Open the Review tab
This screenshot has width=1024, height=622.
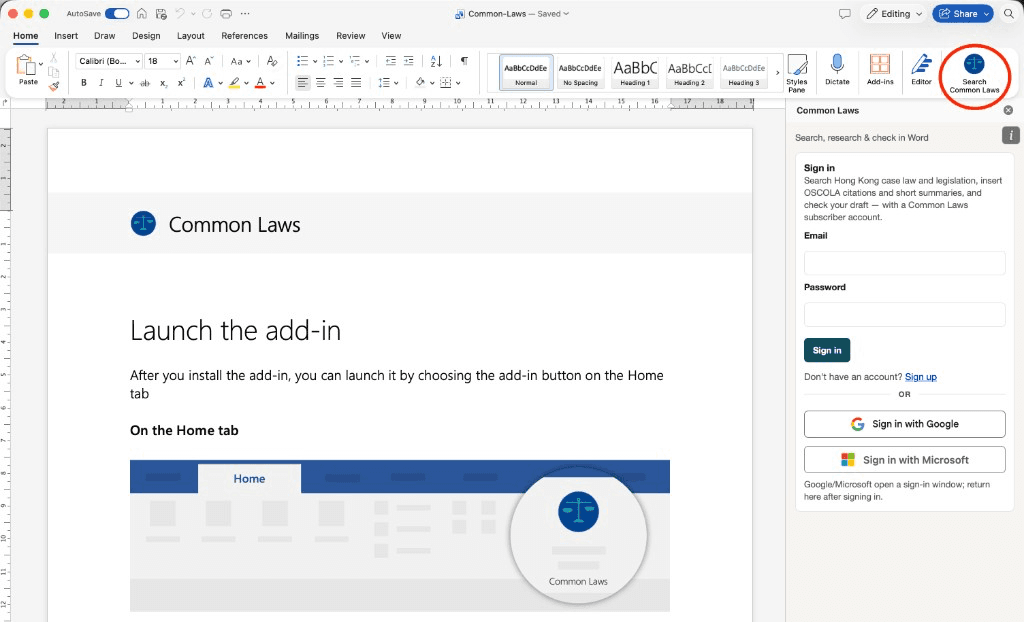[x=351, y=36]
